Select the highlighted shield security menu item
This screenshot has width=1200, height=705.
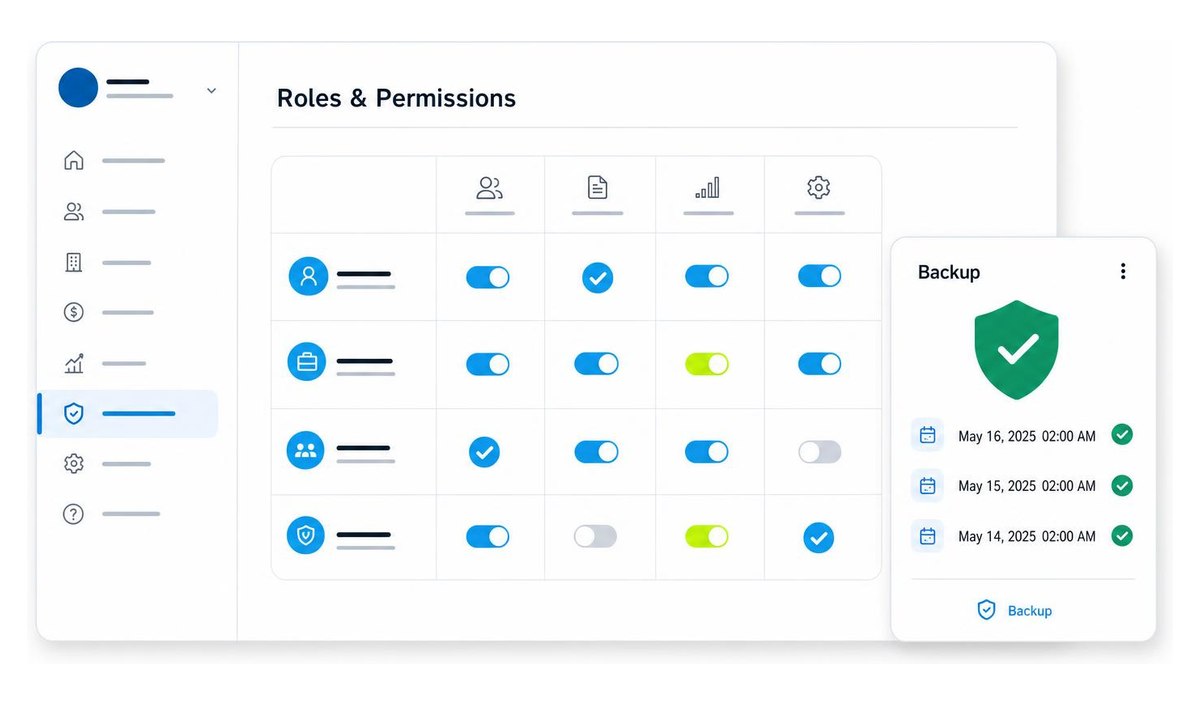tap(127, 413)
